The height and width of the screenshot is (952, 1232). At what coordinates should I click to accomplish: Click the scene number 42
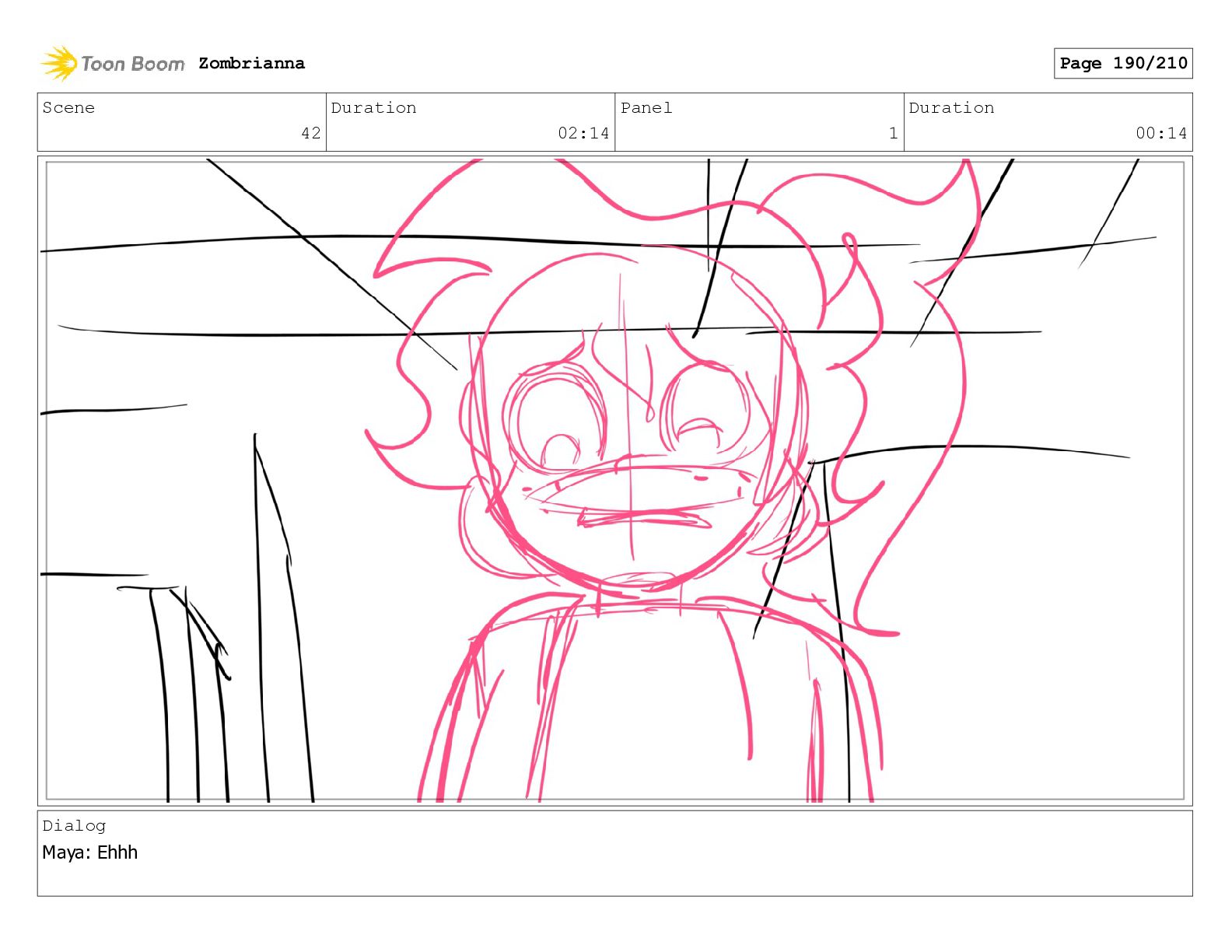coord(311,133)
